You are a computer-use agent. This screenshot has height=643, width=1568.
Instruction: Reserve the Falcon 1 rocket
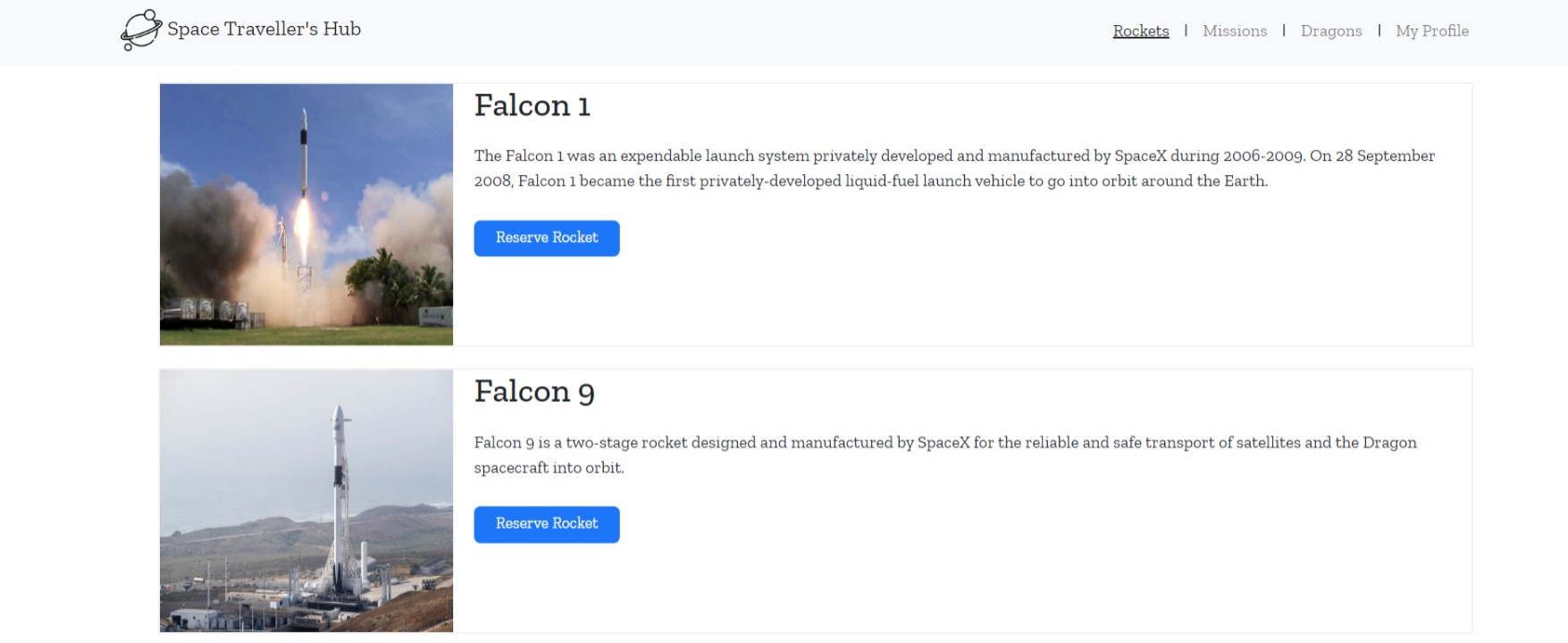pyautogui.click(x=547, y=238)
